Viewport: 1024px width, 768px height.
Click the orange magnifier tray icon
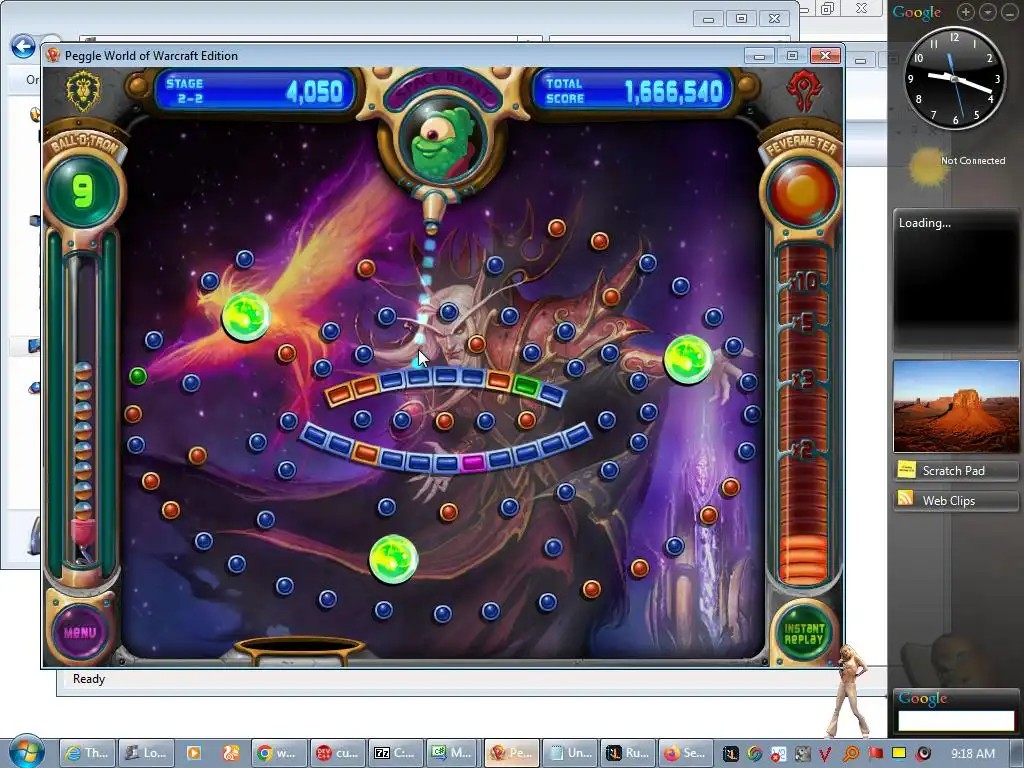pyautogui.click(x=851, y=754)
